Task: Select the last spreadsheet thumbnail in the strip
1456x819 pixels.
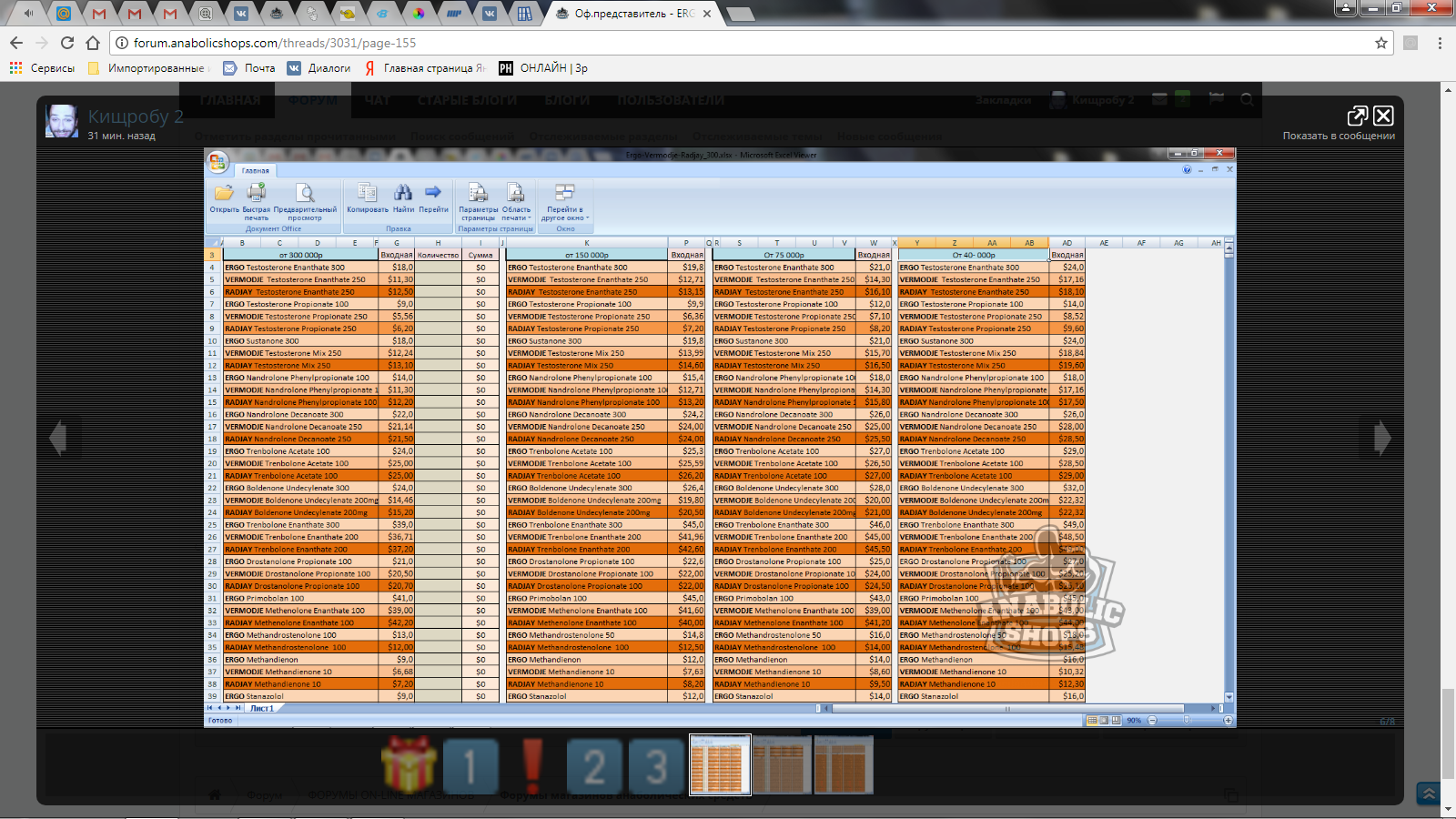Action: [x=843, y=765]
